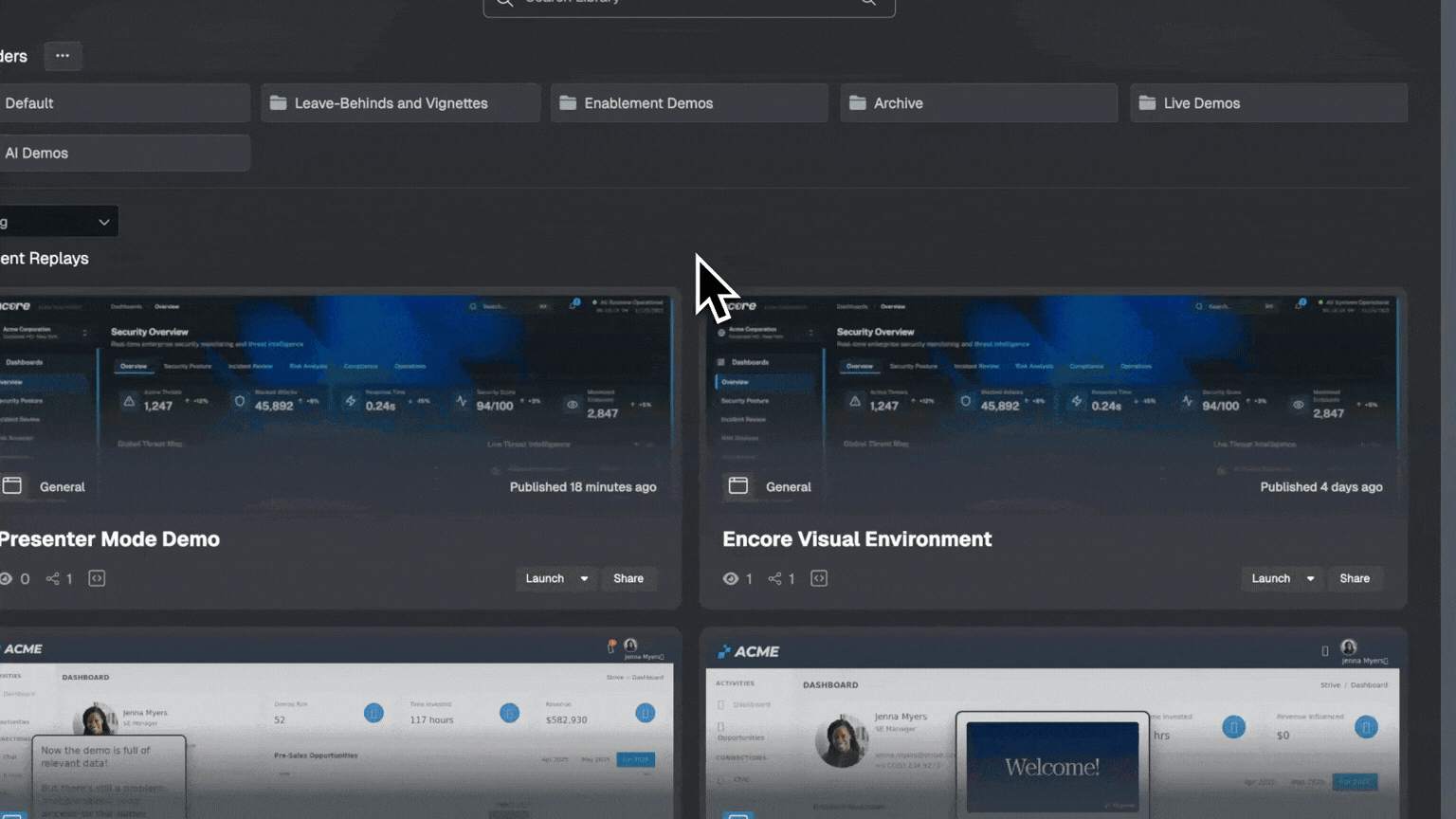Click share count icon on Encore Visual Environment
The width and height of the screenshot is (1456, 819).
tap(775, 578)
